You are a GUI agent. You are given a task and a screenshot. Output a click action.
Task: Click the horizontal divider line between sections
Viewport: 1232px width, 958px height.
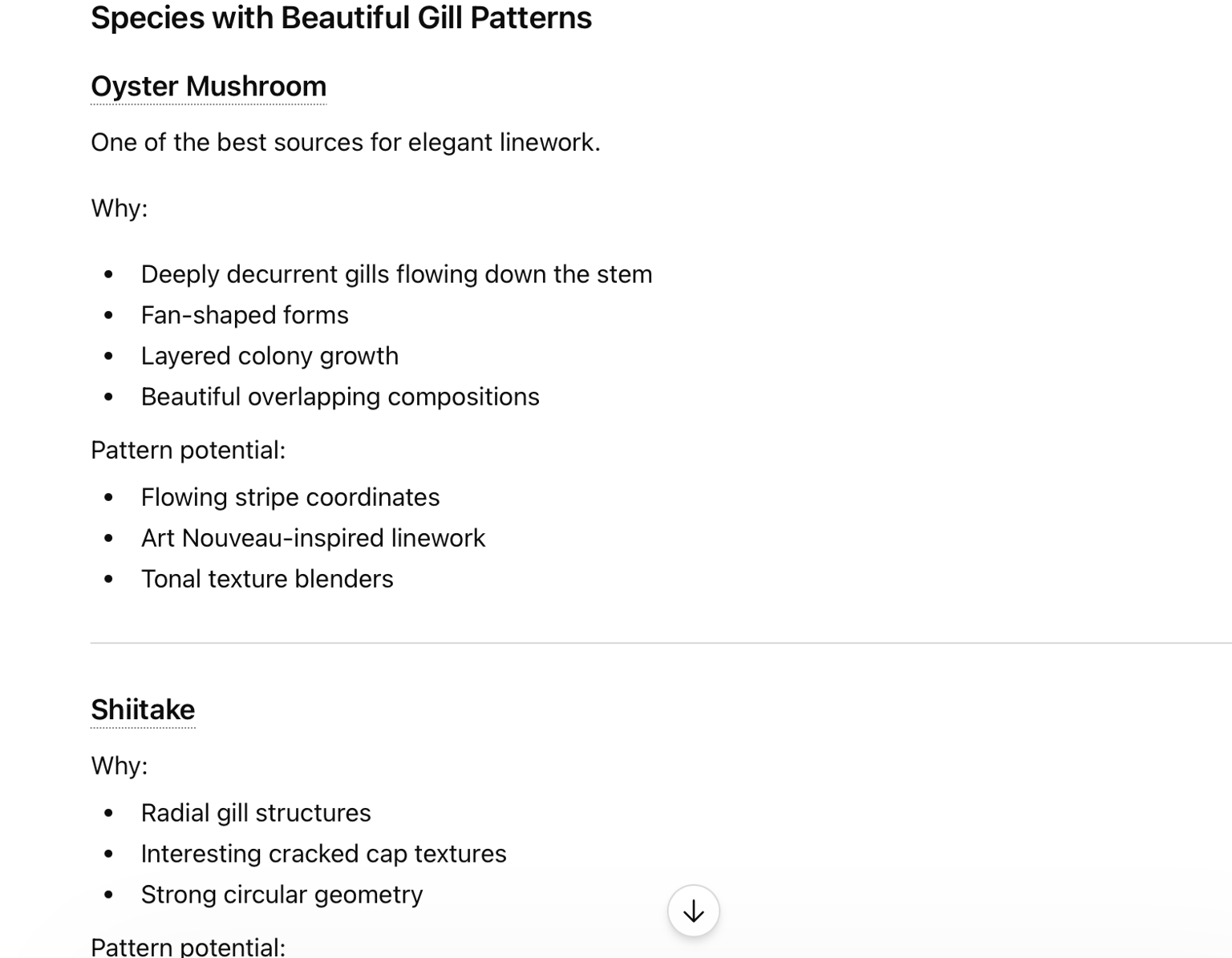click(661, 643)
